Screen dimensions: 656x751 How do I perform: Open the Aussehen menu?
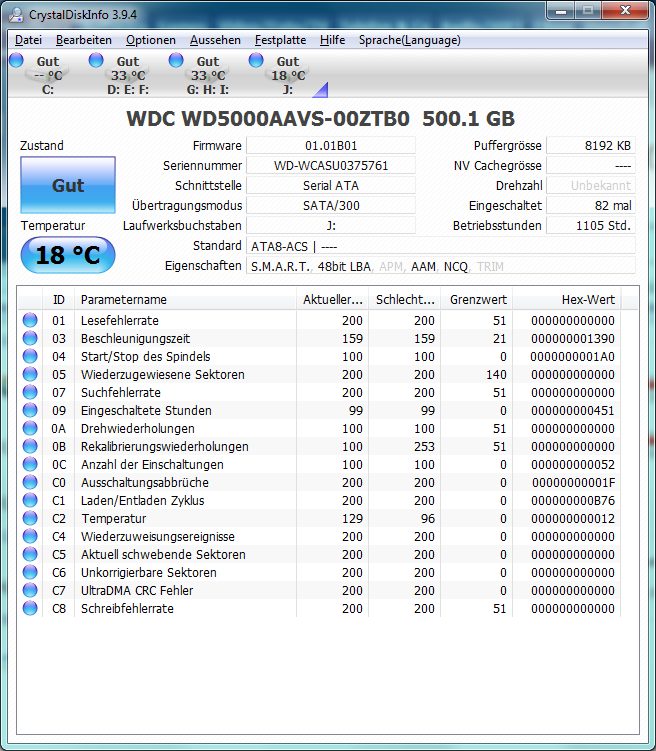[x=215, y=40]
